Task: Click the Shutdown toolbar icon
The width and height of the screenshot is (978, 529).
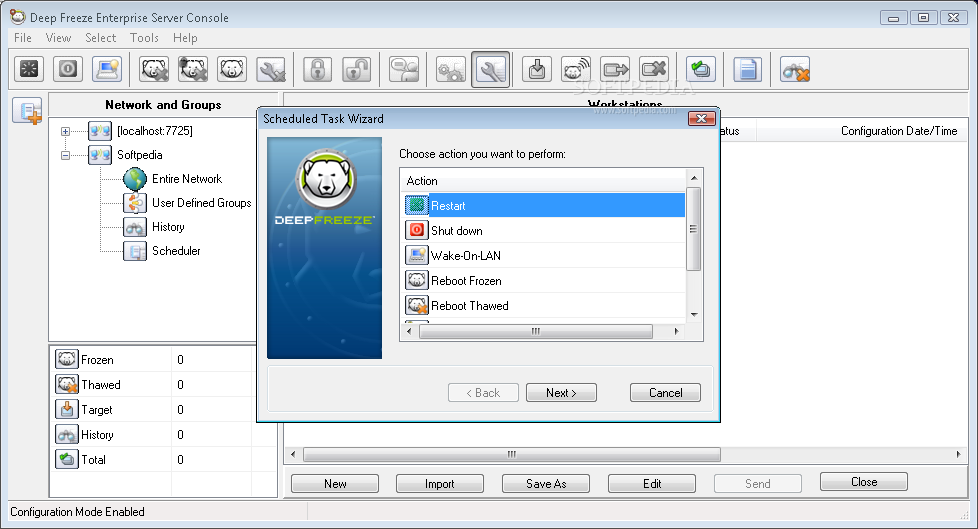Action: (68, 69)
